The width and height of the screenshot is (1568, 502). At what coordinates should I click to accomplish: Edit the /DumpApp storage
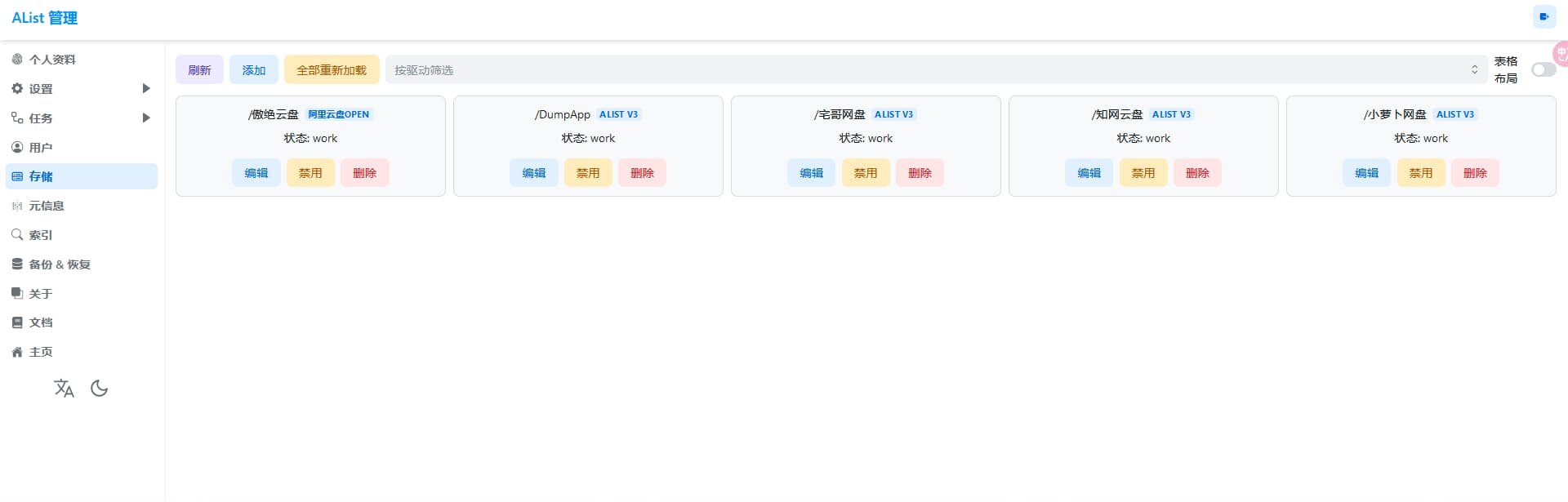534,173
